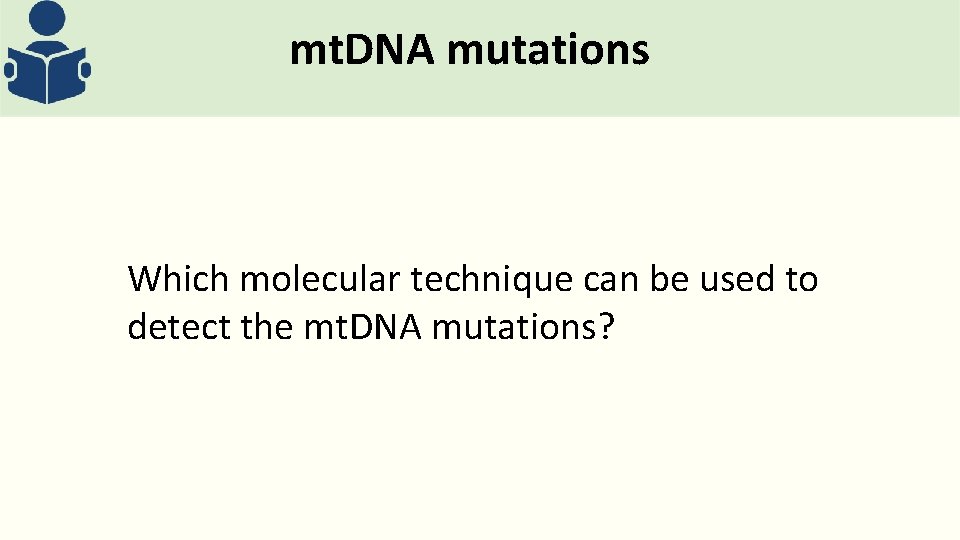Viewport: 960px width, 540px height.
Task: Click the blank cream area below the question
Action: [x=480, y=440]
